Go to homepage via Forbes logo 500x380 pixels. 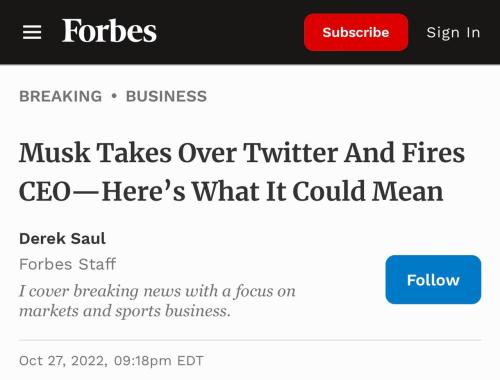[109, 31]
